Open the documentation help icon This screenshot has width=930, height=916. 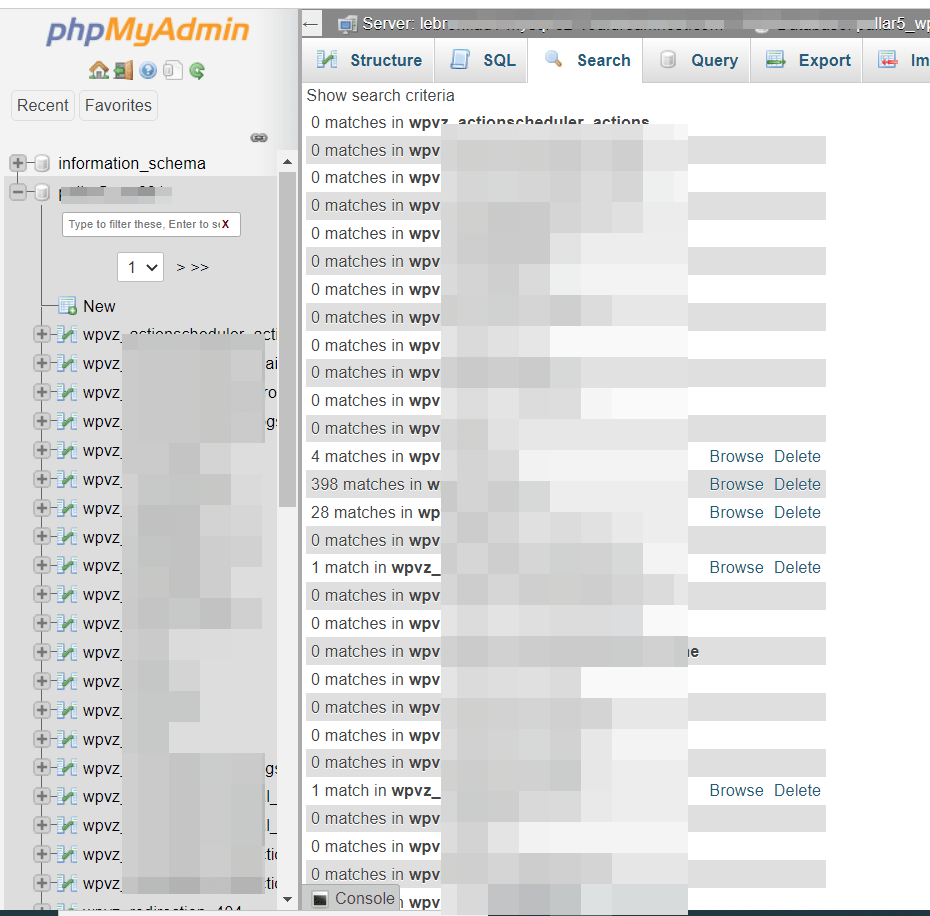(148, 70)
